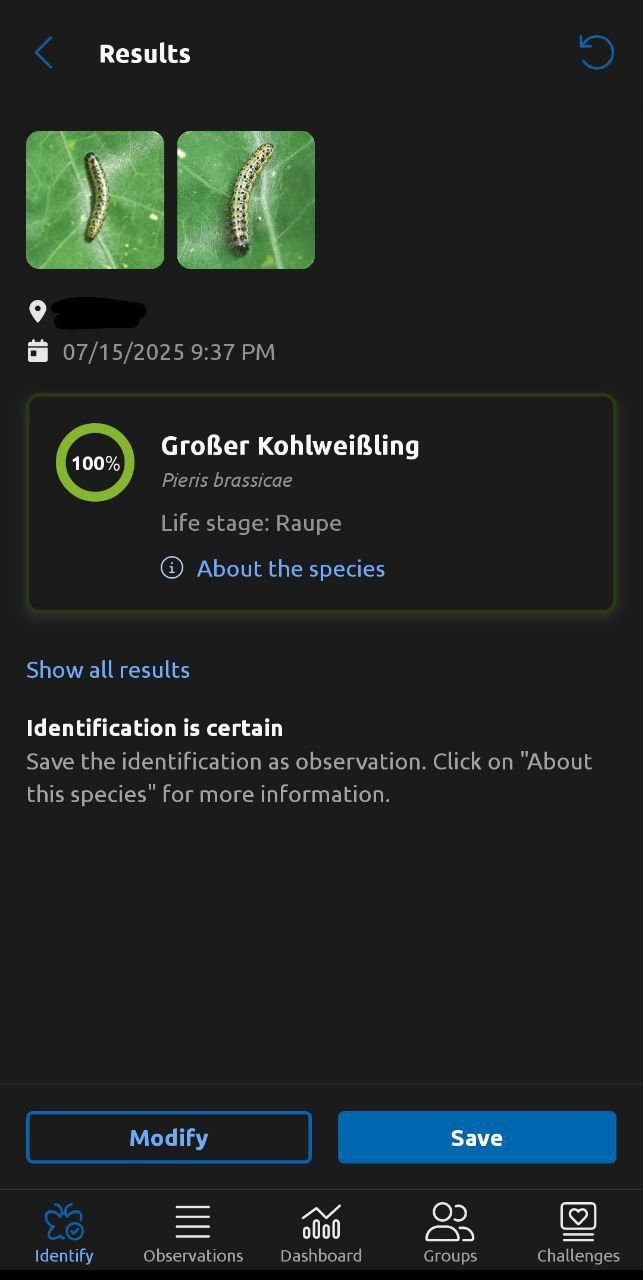
Task: Open the Dashboard chart icon
Action: 321,1221
